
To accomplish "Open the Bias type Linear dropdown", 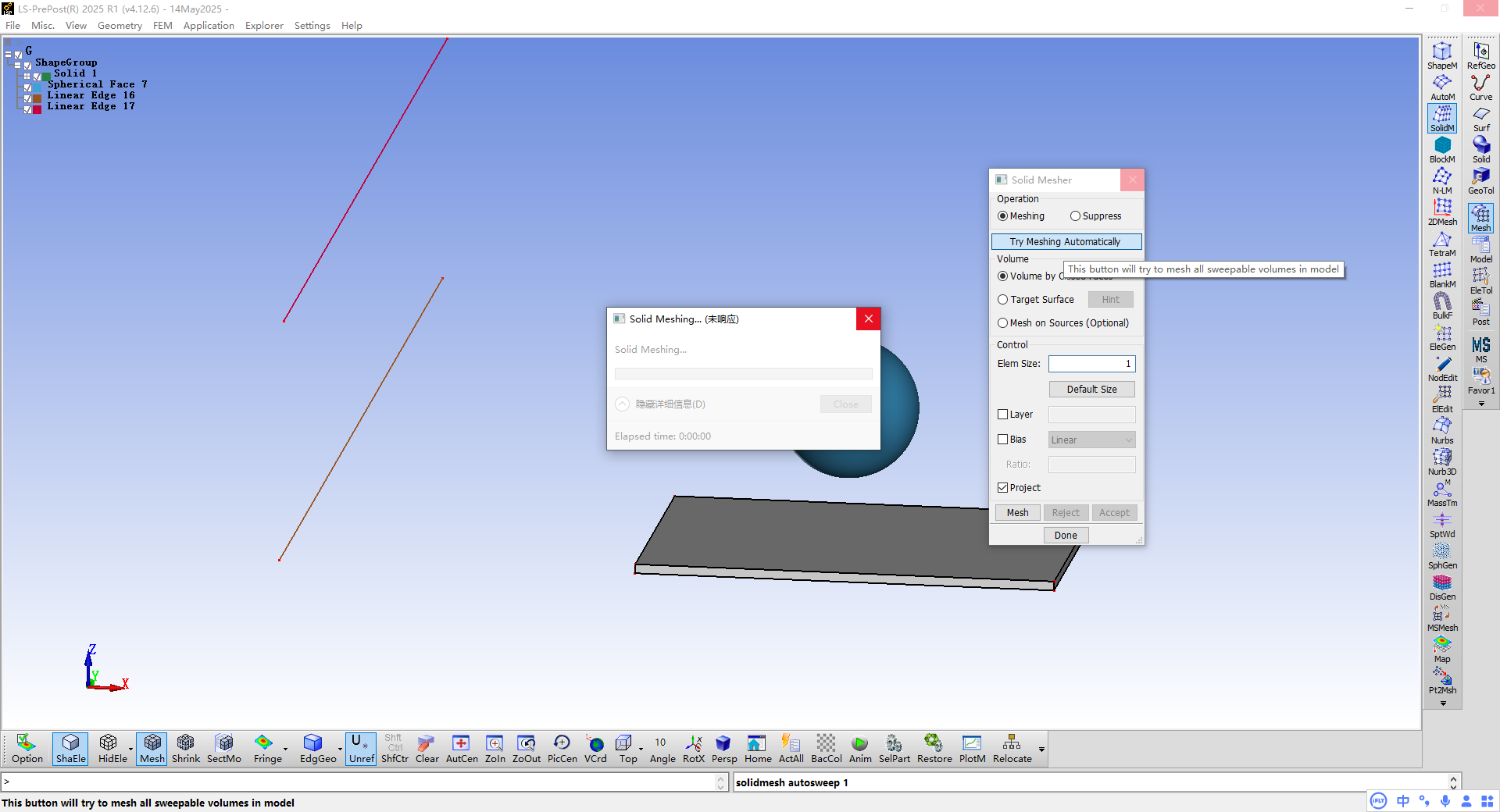I will coord(1091,440).
